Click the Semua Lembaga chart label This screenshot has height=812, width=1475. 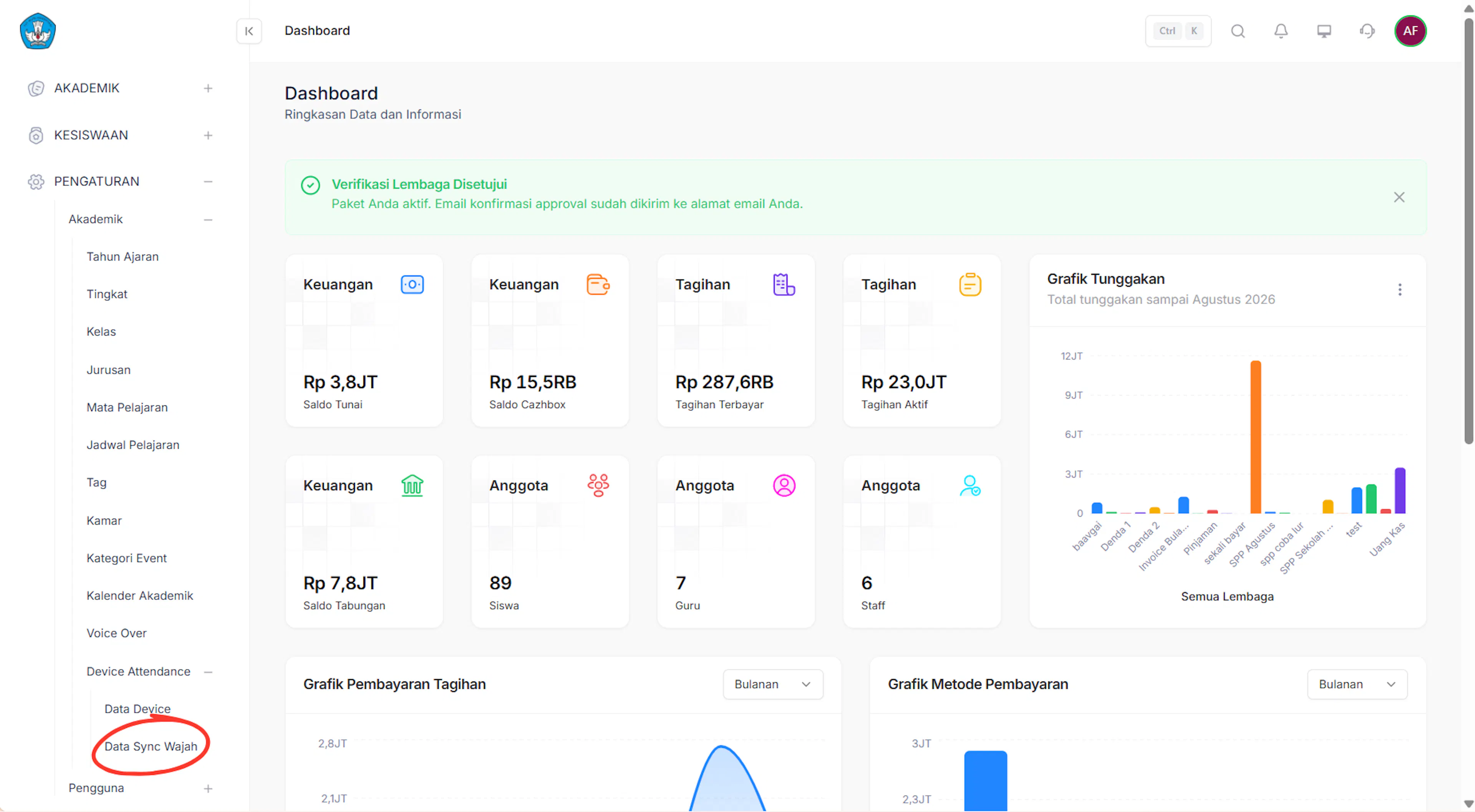click(x=1227, y=597)
